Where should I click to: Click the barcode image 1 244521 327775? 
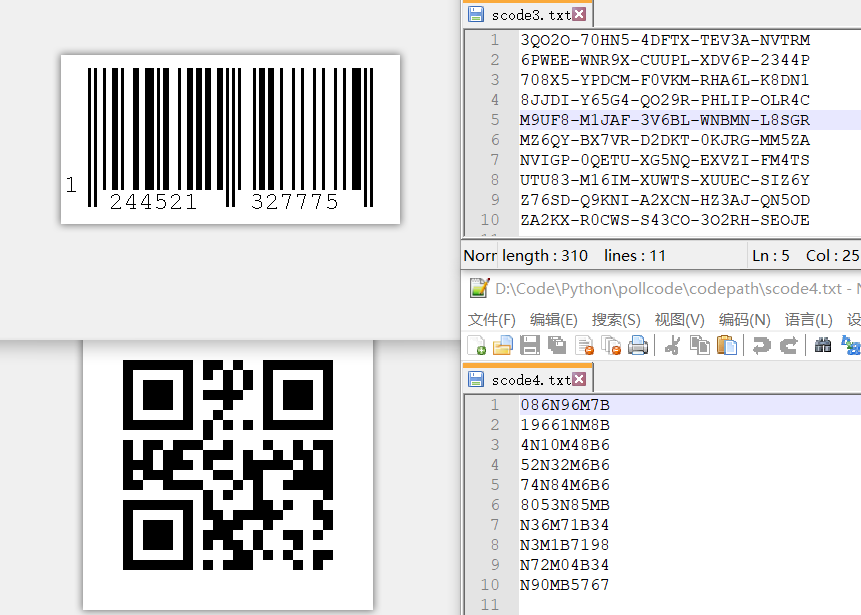[231, 139]
